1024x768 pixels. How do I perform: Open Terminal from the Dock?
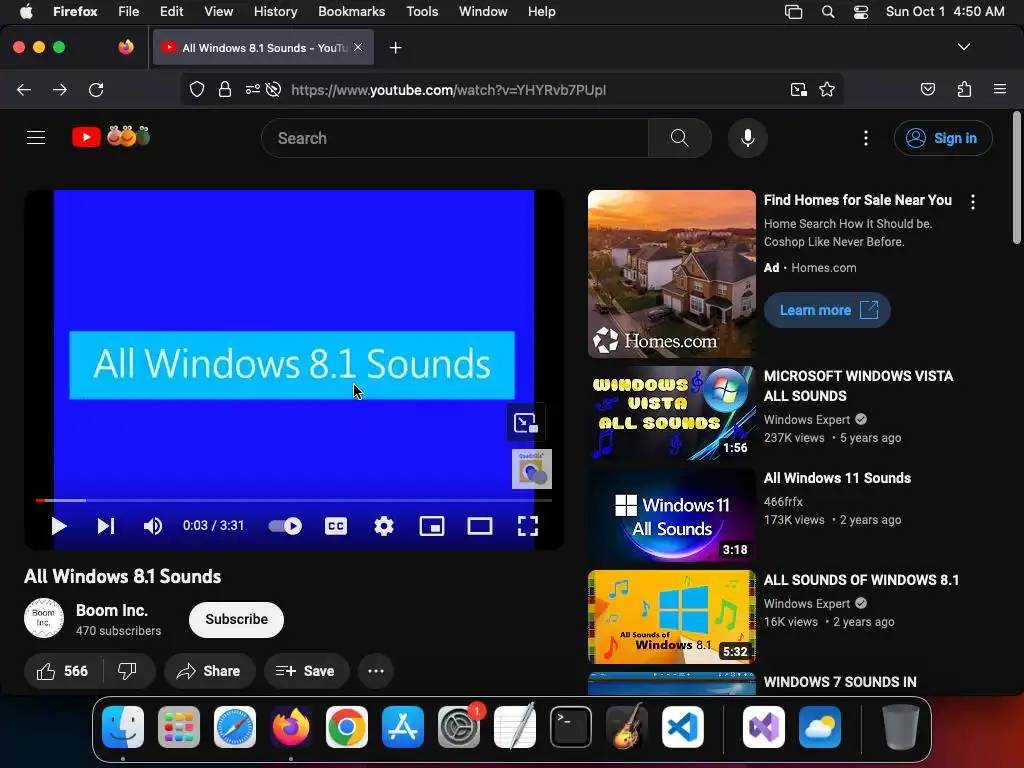[571, 727]
